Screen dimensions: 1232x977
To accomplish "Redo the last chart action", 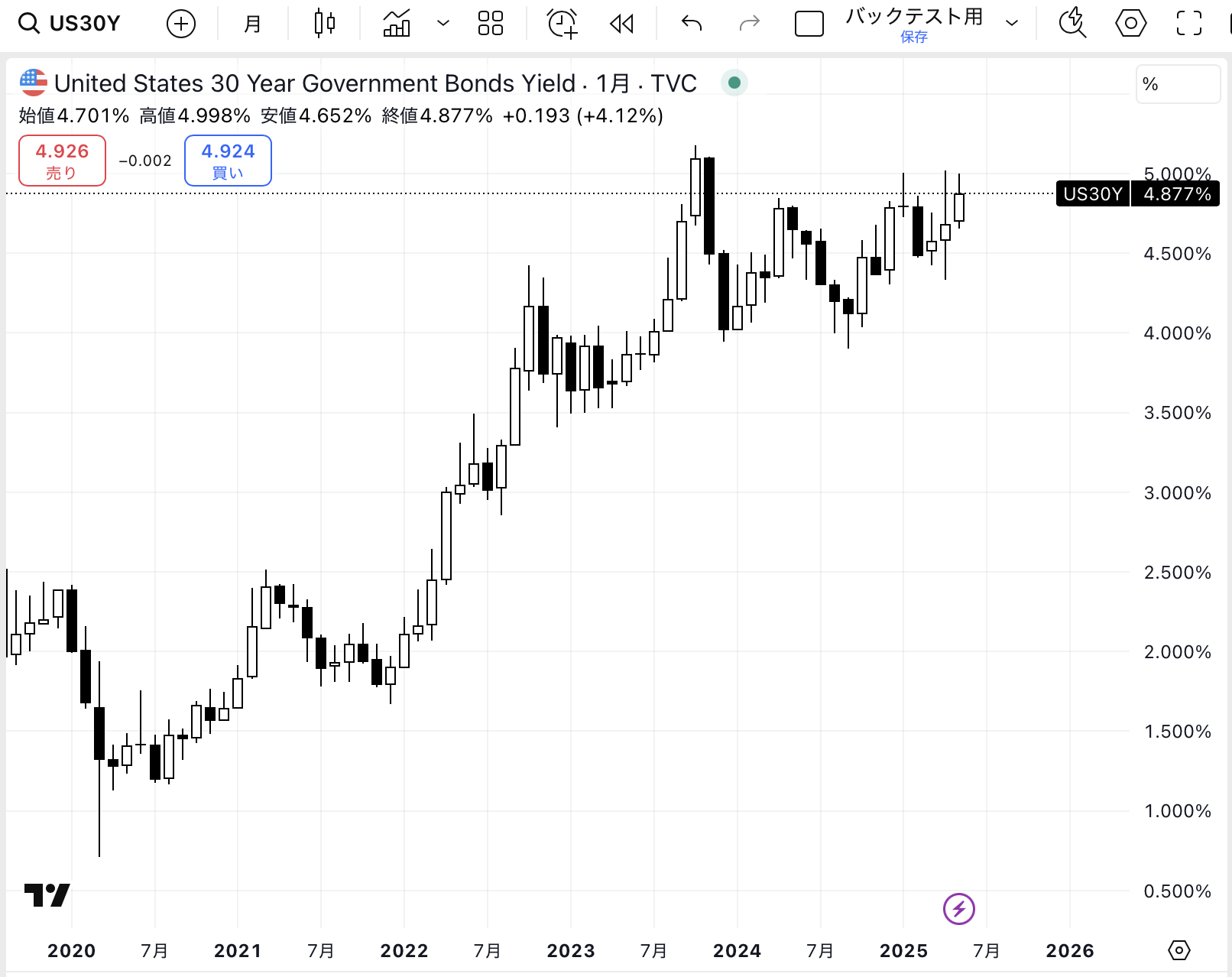I will (x=750, y=24).
